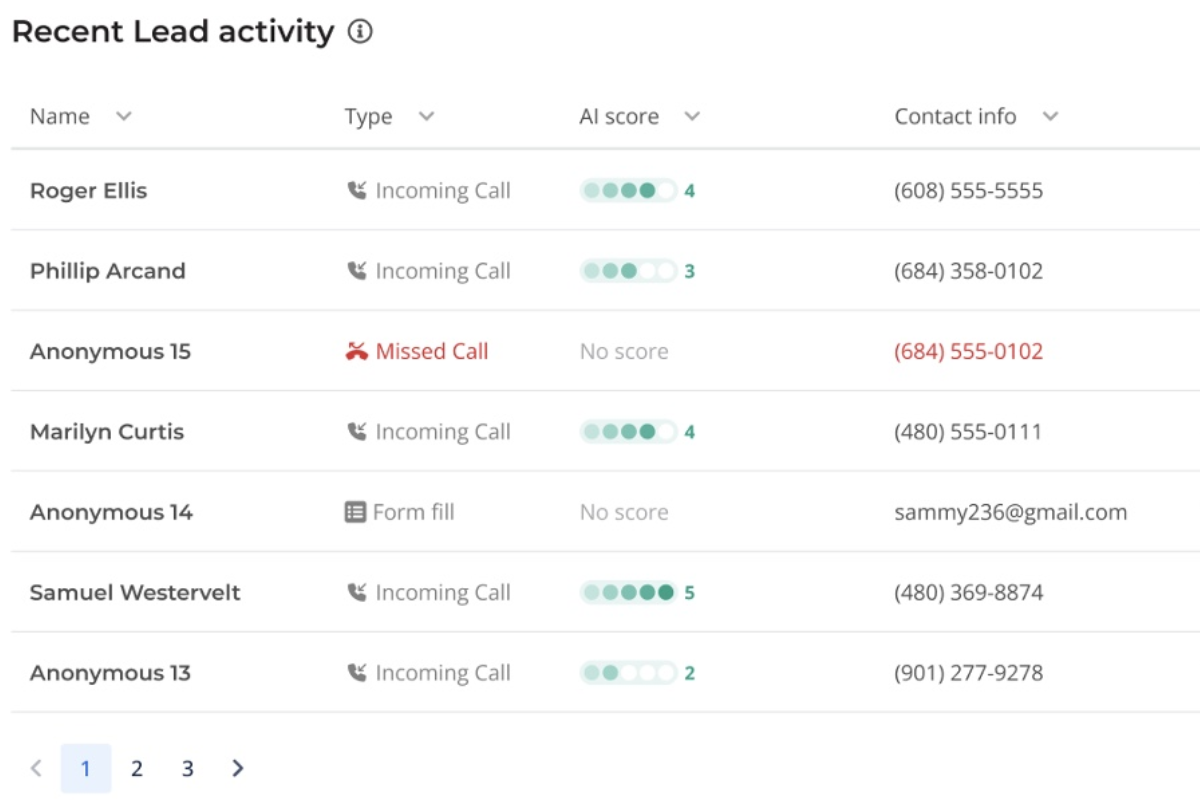Click the incoming call icon for Phillip Arcand
This screenshot has width=1200, height=800.
click(356, 271)
